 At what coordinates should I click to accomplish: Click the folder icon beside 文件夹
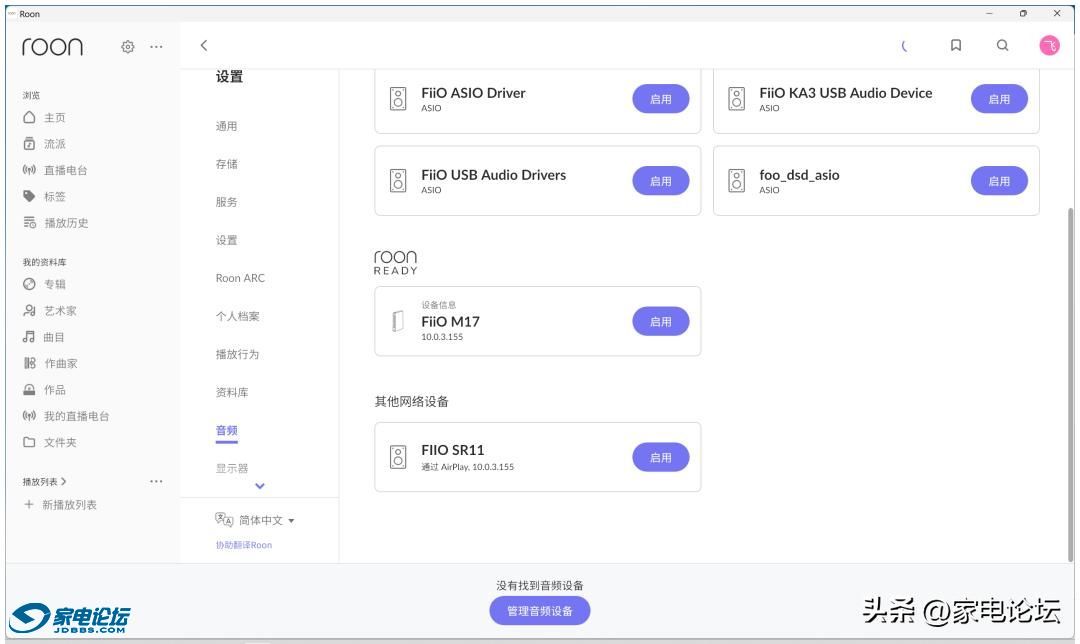coord(29,442)
